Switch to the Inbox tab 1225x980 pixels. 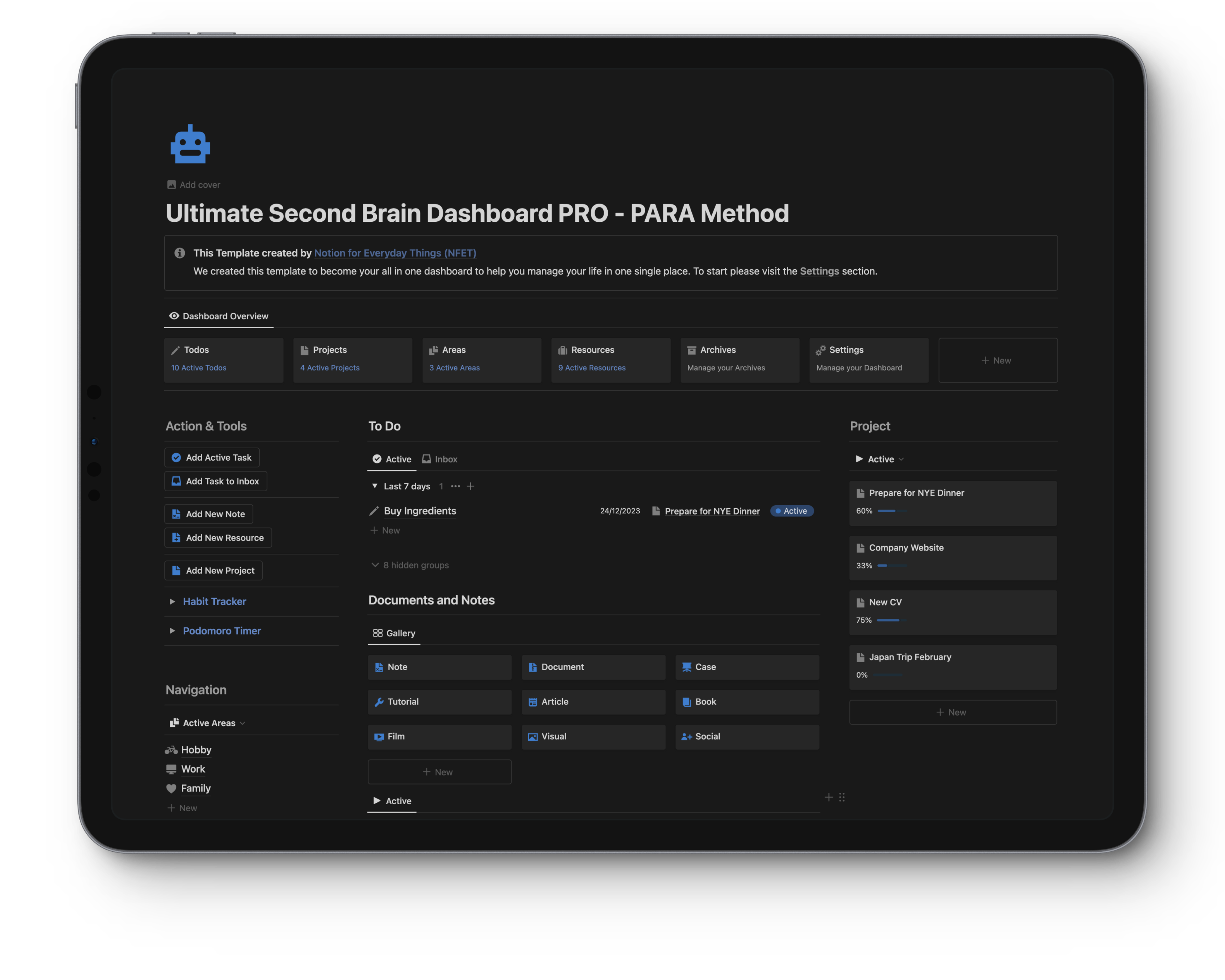(440, 459)
